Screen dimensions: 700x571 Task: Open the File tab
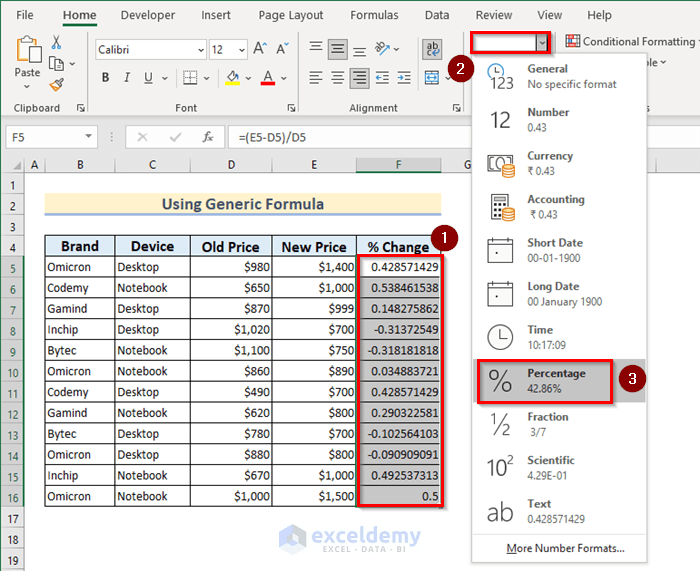(x=25, y=15)
